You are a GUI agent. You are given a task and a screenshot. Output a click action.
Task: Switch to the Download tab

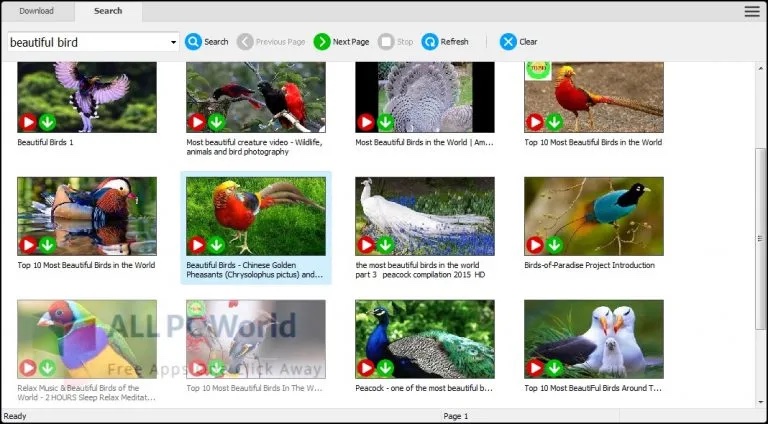click(x=37, y=11)
